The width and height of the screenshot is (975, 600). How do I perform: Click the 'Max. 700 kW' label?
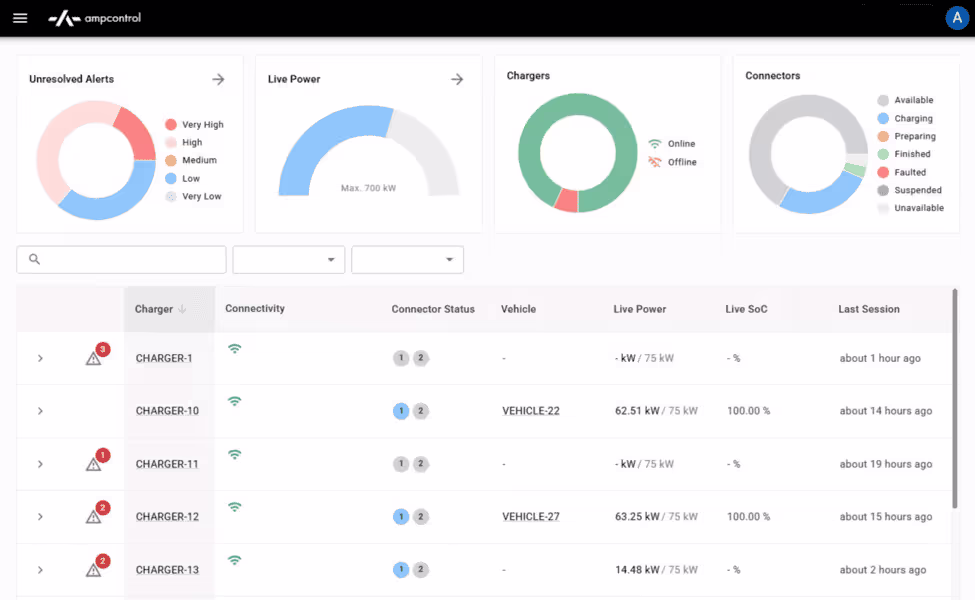[368, 188]
